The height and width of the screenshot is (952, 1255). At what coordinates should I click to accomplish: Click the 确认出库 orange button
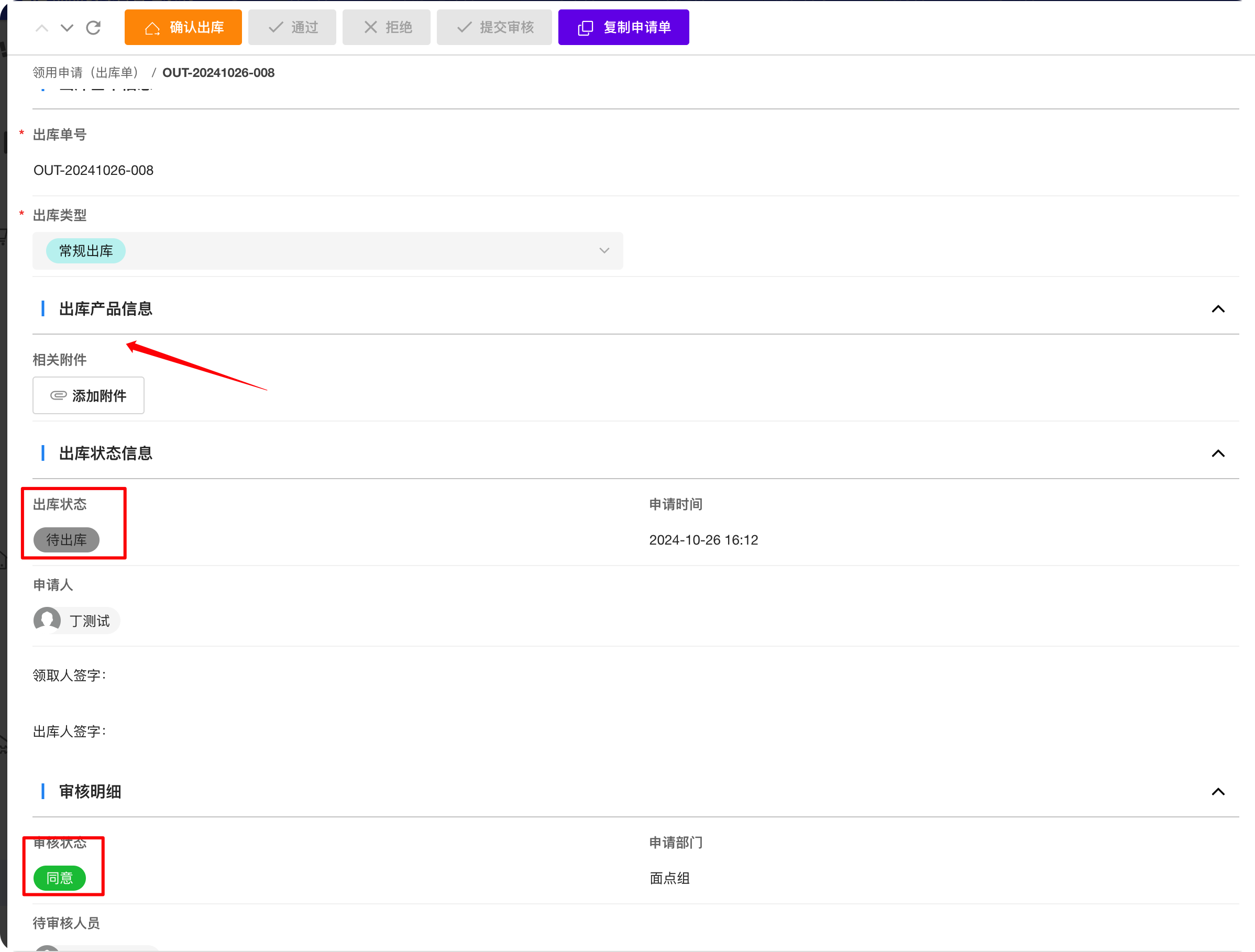(183, 27)
